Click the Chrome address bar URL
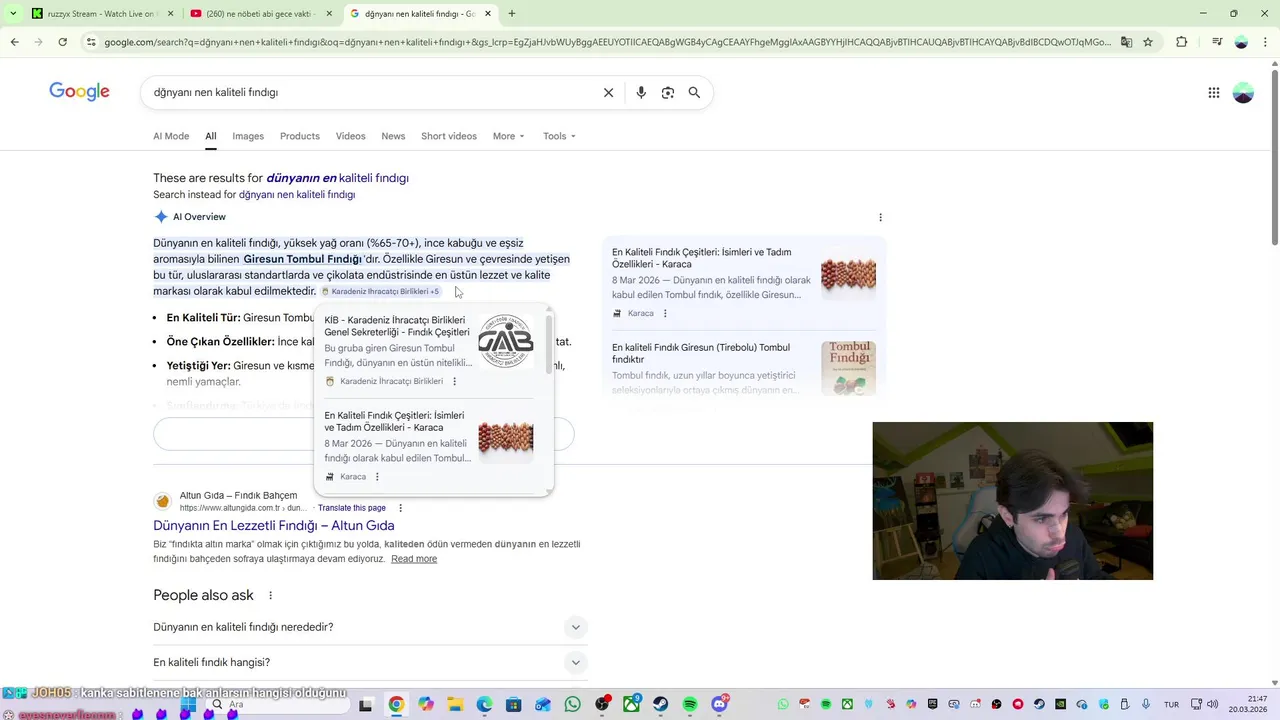 [x=607, y=42]
